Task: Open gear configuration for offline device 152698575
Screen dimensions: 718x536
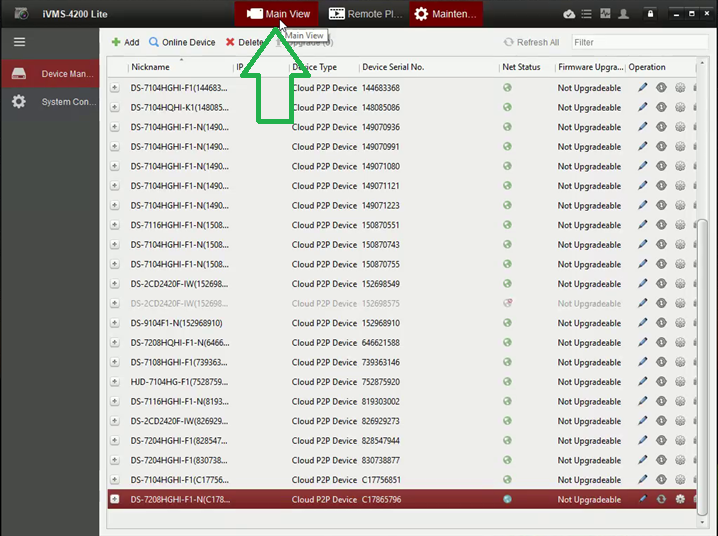Action: point(680,303)
